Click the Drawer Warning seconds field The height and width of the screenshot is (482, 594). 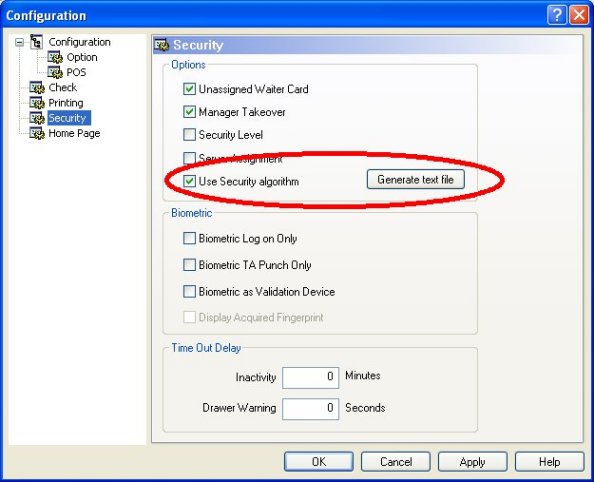click(x=310, y=408)
